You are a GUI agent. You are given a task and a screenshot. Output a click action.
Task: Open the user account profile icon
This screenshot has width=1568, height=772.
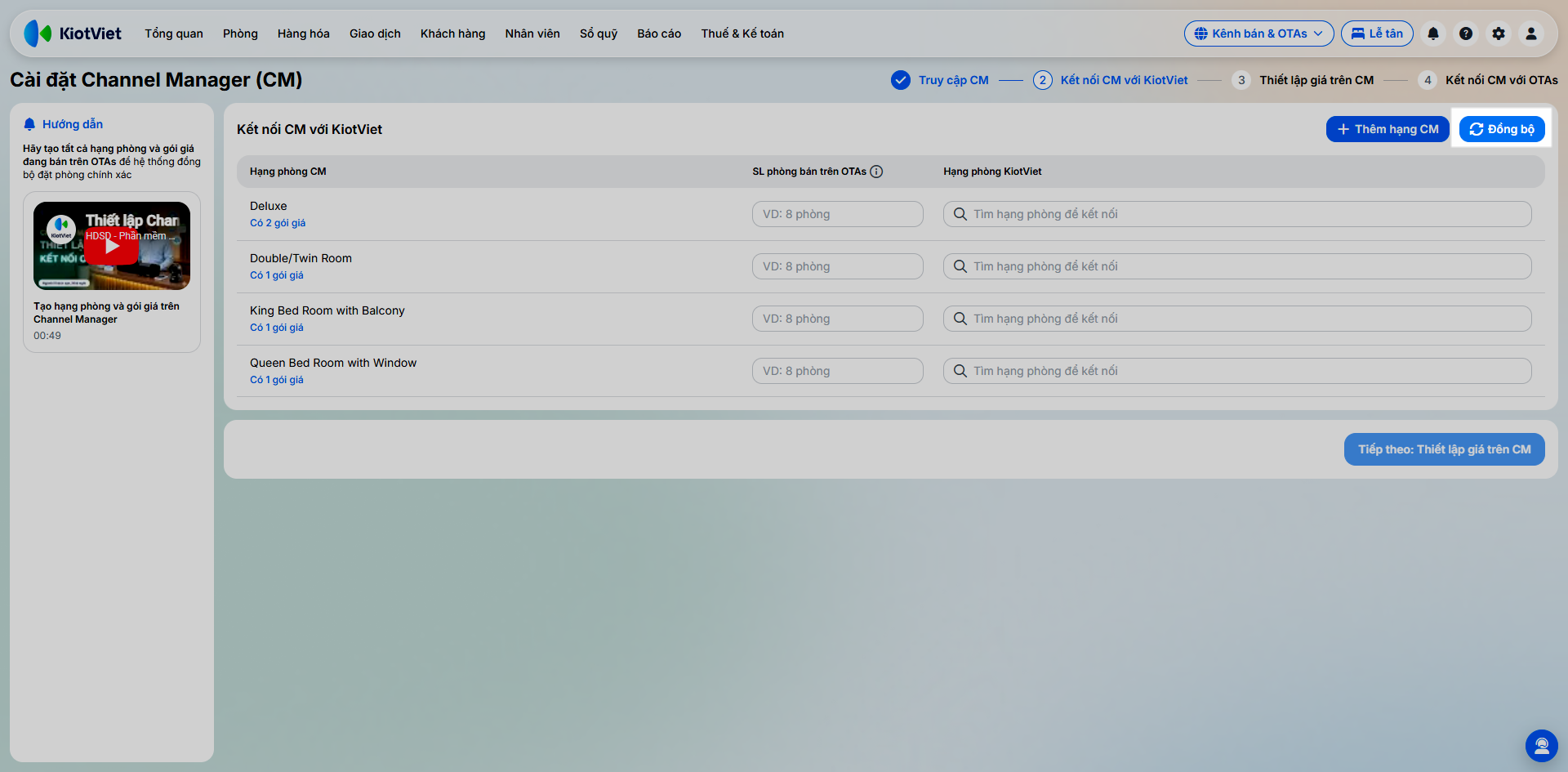point(1531,33)
